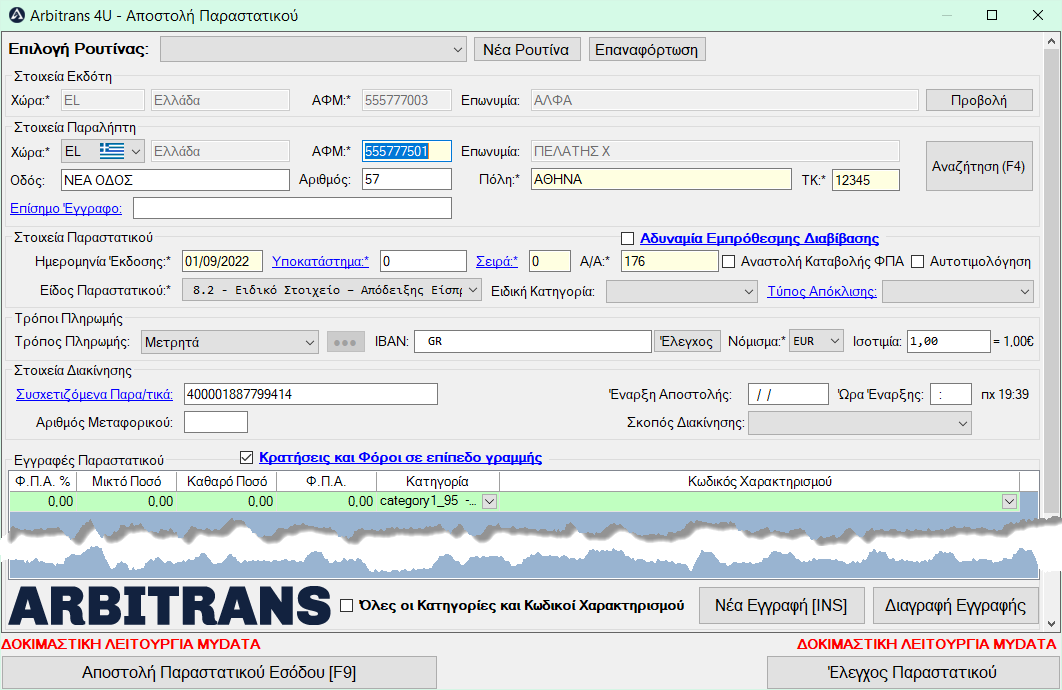Tick Όλες οι Κατηγορίες και Κωδικοί Χαρακτηρισμού

[x=346, y=605]
